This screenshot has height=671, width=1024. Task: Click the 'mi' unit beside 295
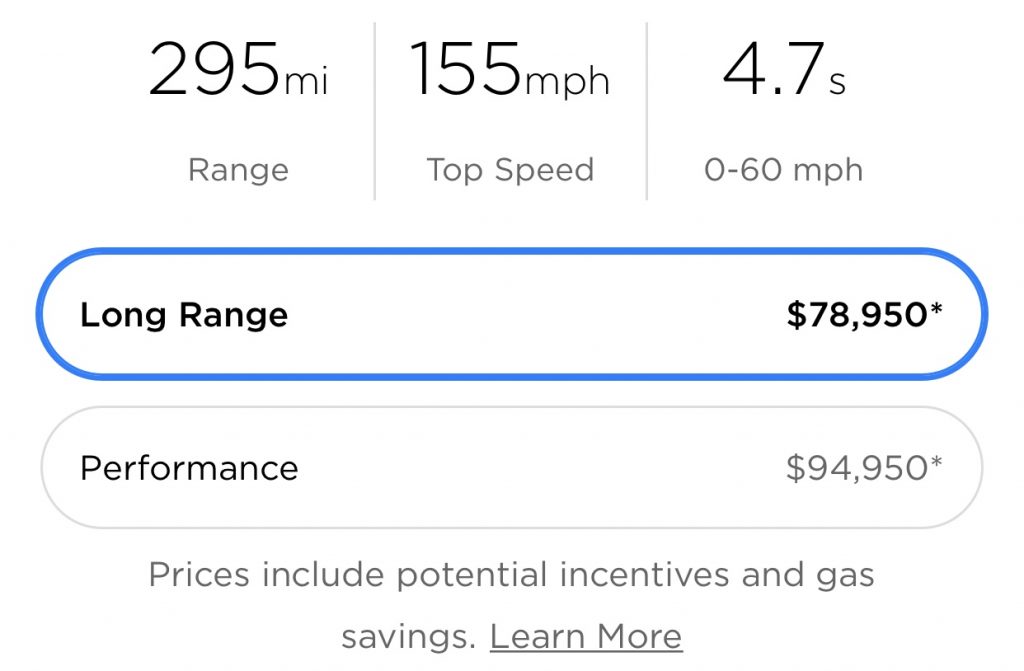306,81
